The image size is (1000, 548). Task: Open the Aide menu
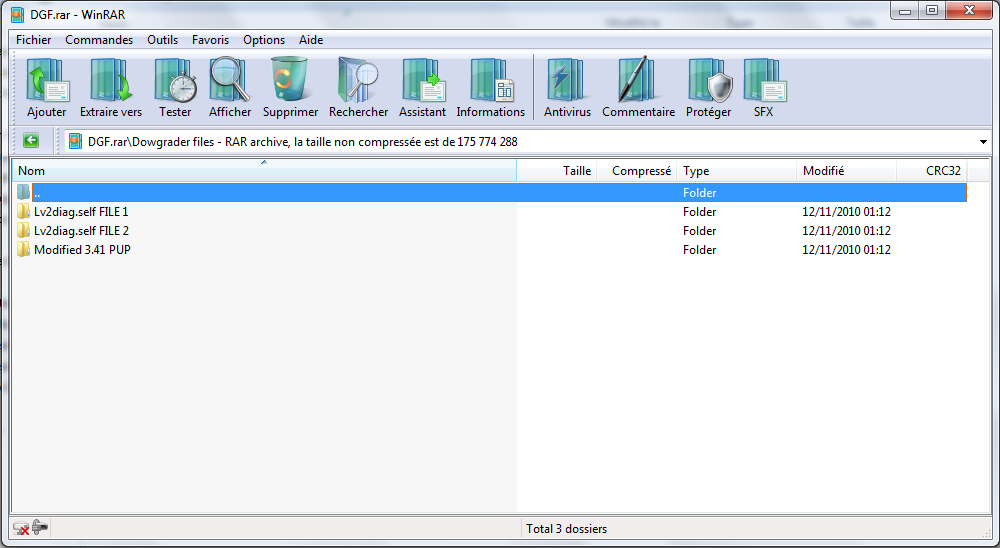click(311, 40)
